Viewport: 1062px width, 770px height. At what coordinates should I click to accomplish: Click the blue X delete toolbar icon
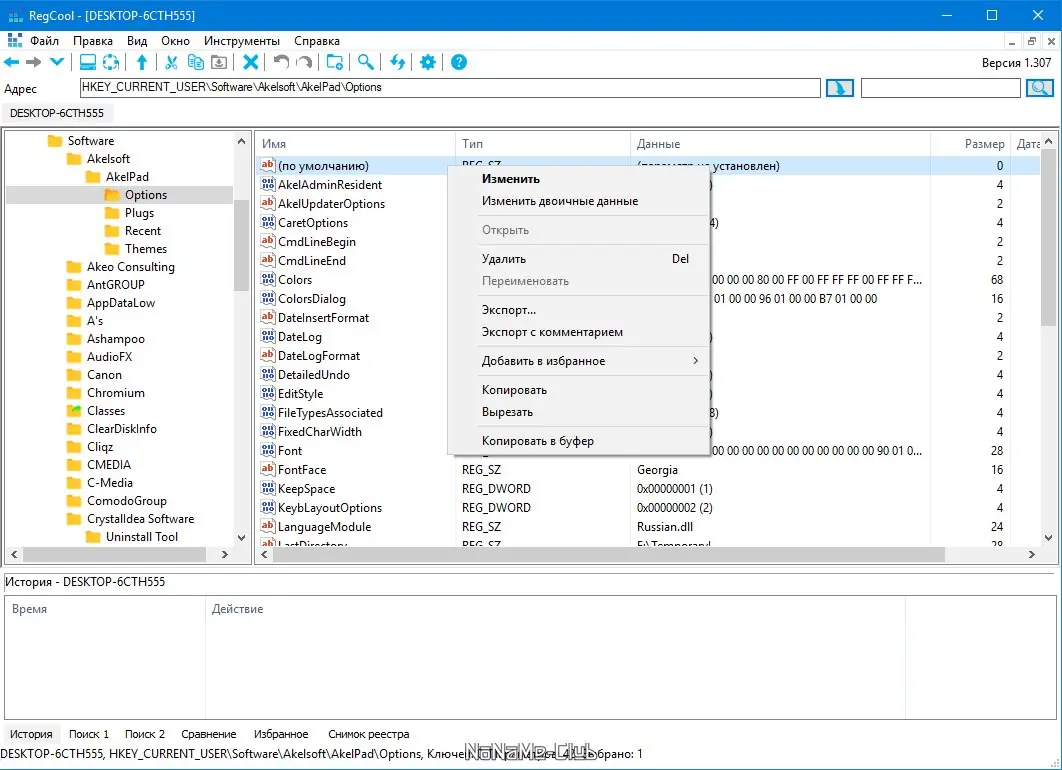coord(251,63)
